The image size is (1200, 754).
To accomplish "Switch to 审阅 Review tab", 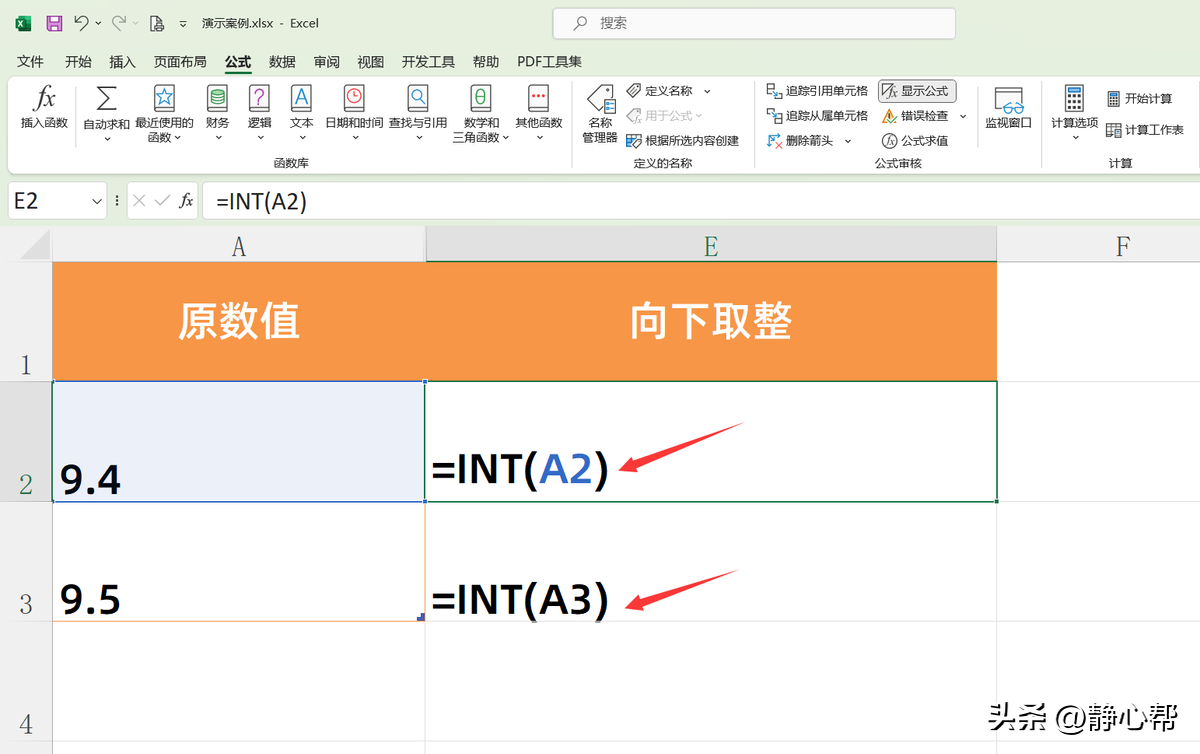I will 326,62.
